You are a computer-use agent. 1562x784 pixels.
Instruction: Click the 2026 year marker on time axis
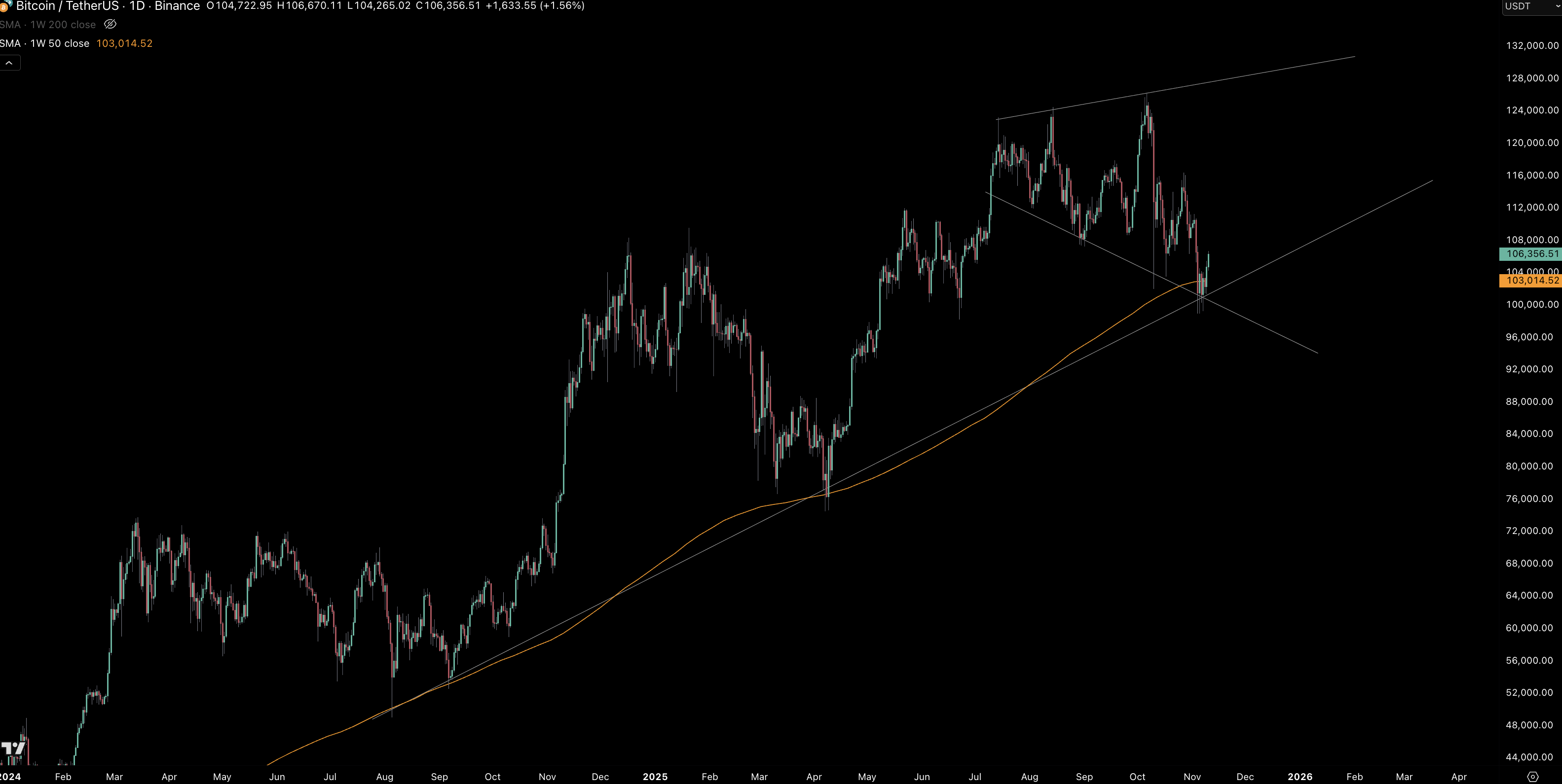[x=1300, y=777]
